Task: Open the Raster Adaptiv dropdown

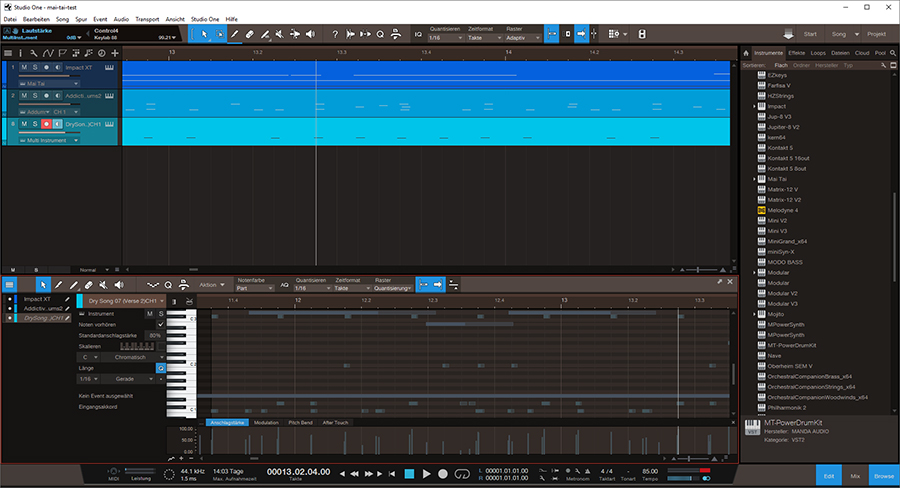Action: click(522, 38)
